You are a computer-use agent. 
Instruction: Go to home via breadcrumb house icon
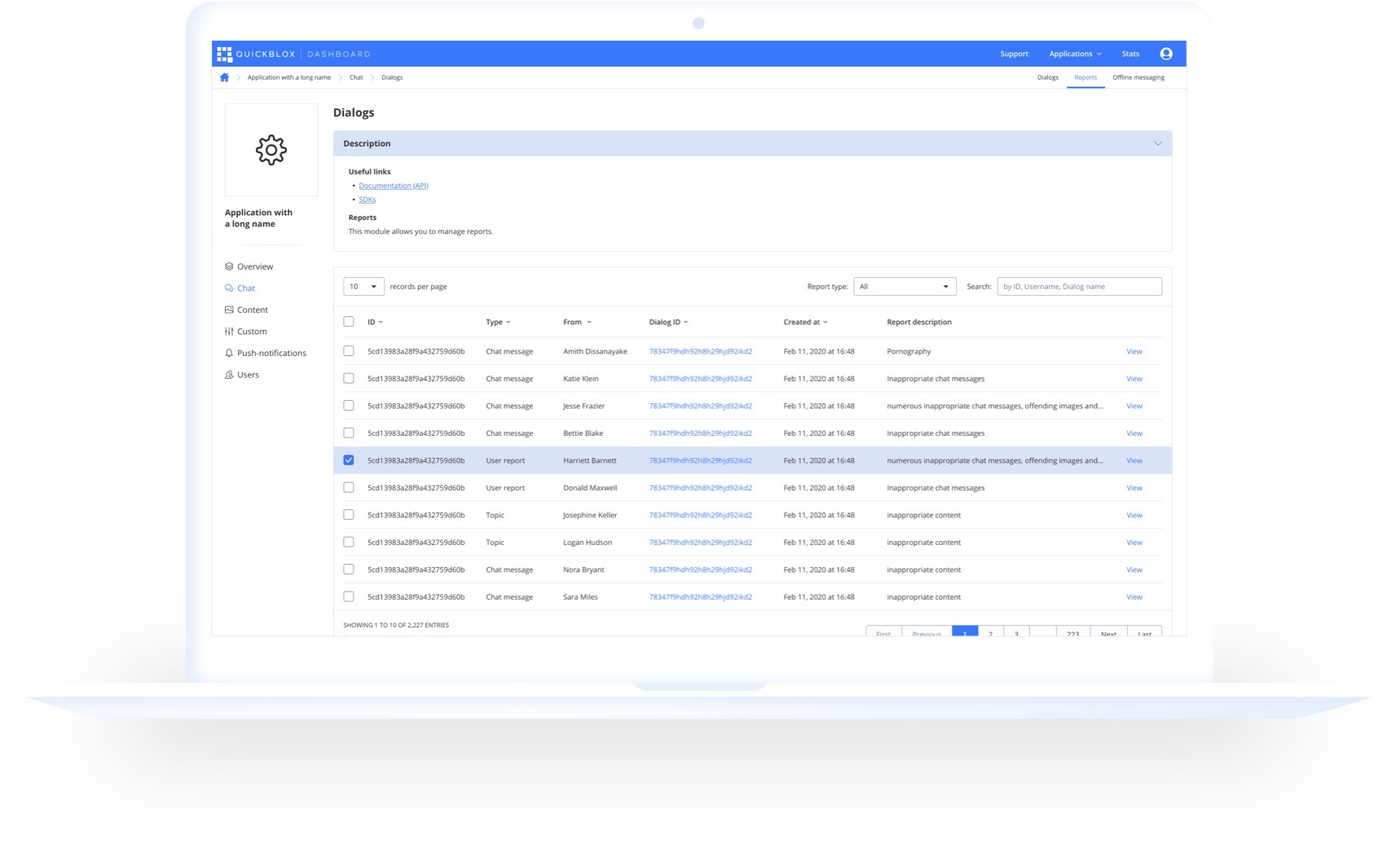(224, 77)
